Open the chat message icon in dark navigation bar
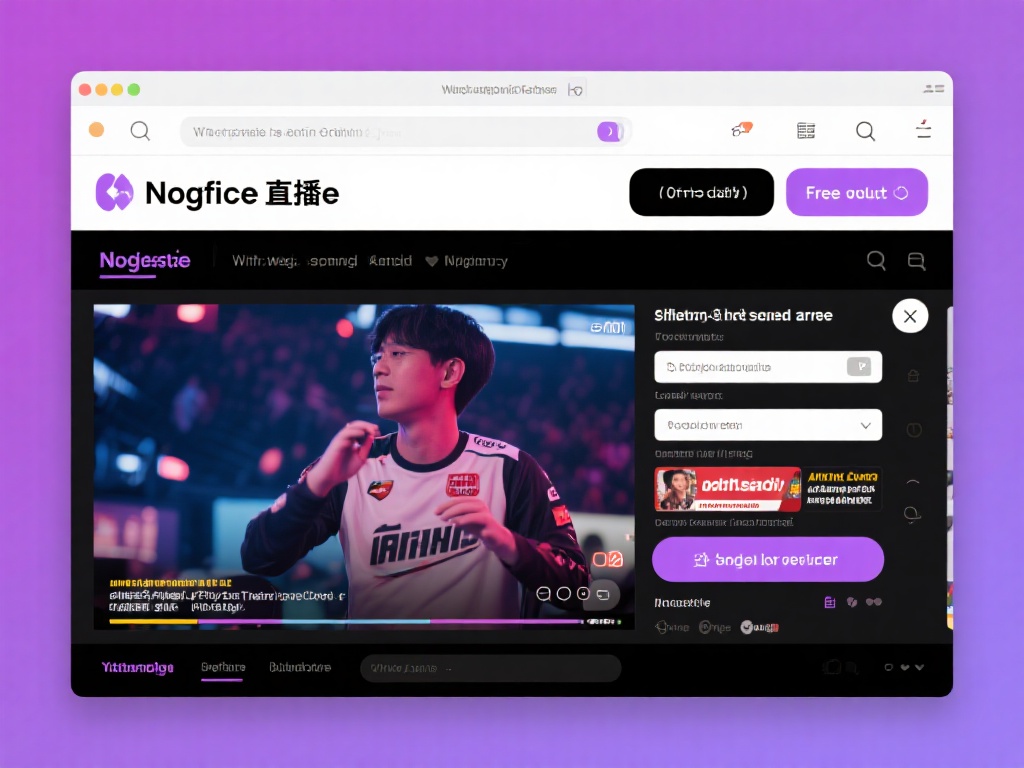 [916, 261]
